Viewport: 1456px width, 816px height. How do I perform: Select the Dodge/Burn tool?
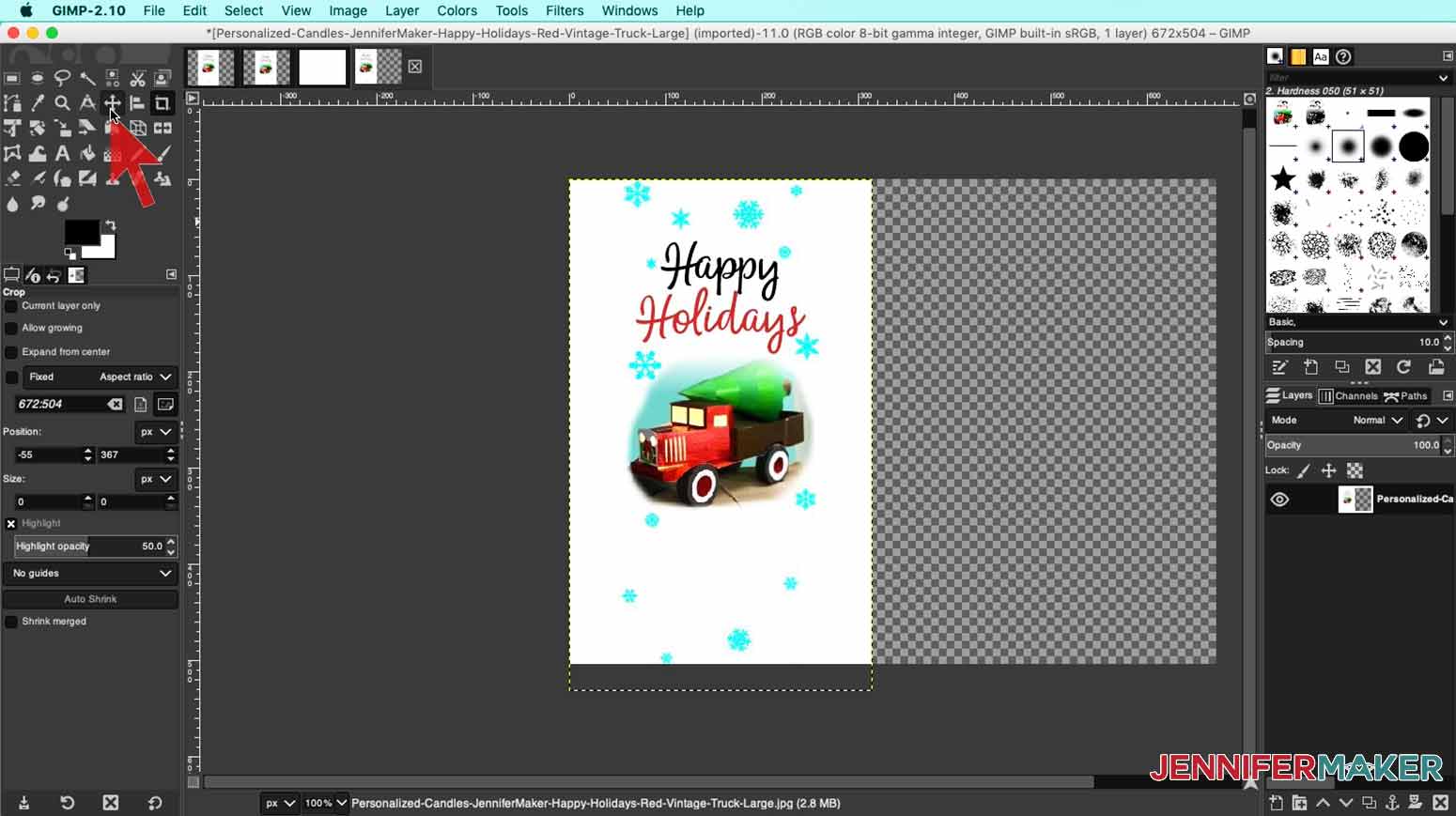click(x=63, y=204)
